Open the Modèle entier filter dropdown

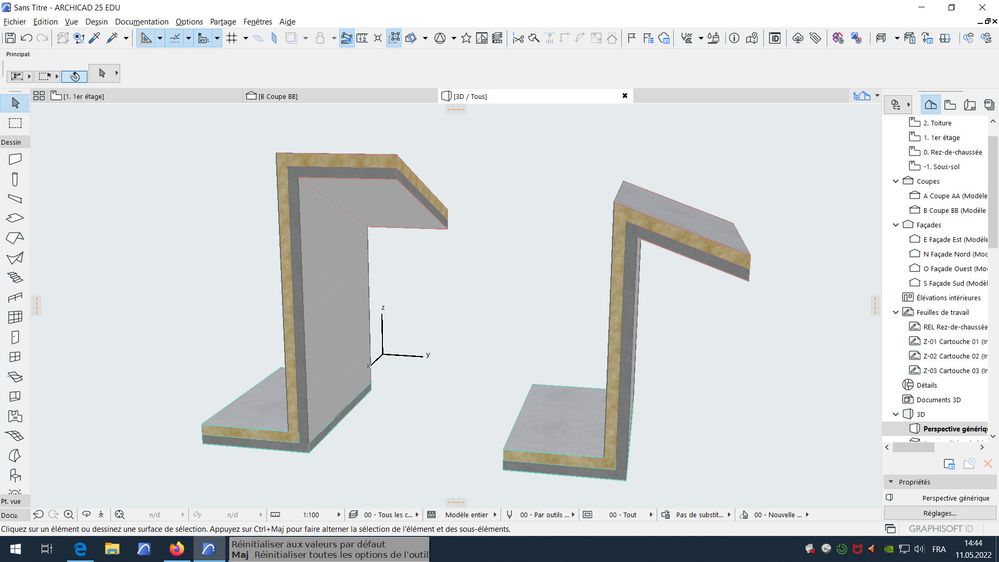[467, 515]
